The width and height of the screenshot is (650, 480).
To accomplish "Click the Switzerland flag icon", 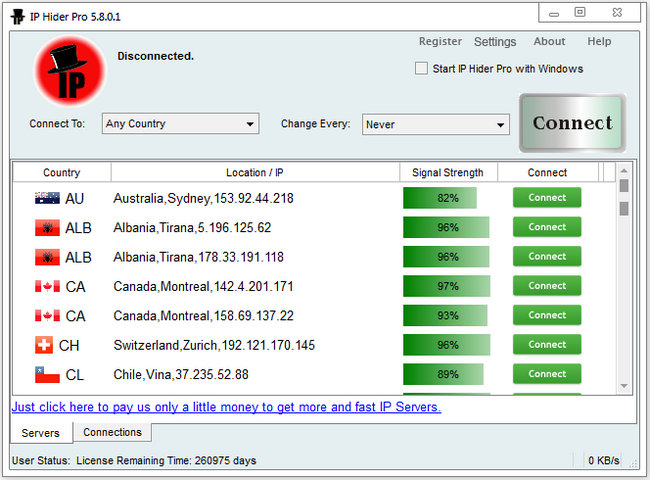I will pos(44,345).
